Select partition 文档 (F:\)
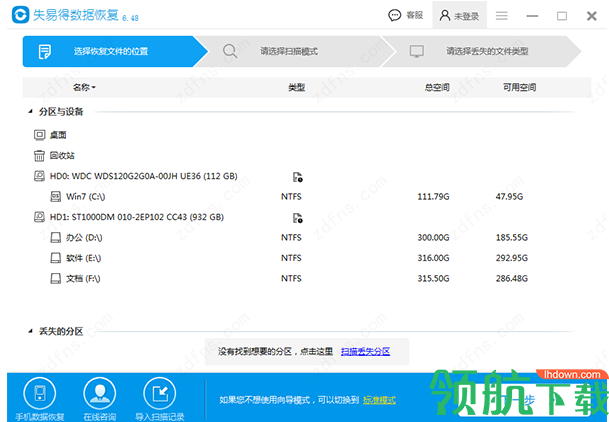Viewport: 609px width, 422px height. click(x=83, y=279)
